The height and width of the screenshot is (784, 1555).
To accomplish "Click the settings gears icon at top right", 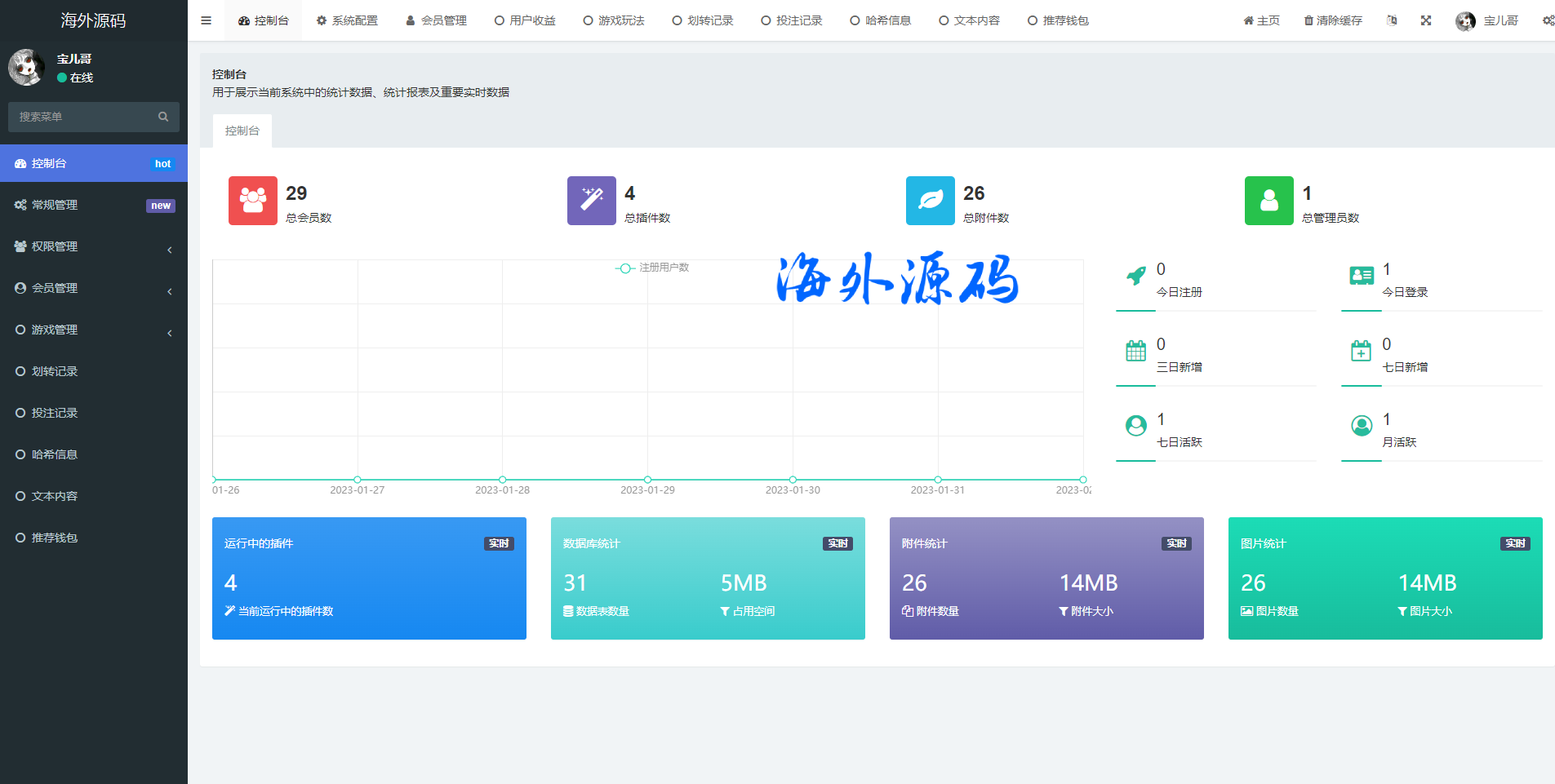I will (x=1548, y=20).
